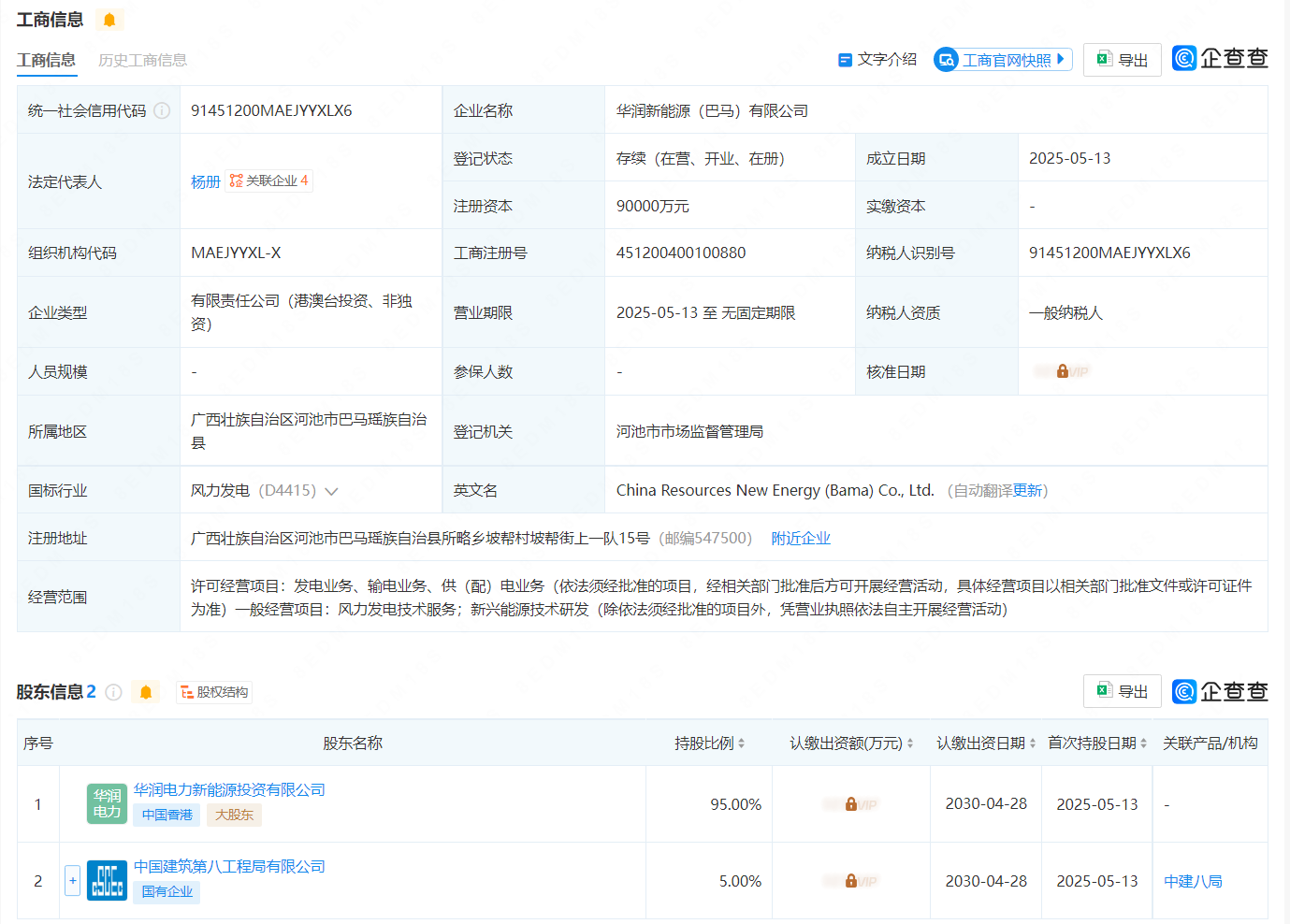
Task: Switch to the 历史工商信息 tab
Action: coord(142,60)
